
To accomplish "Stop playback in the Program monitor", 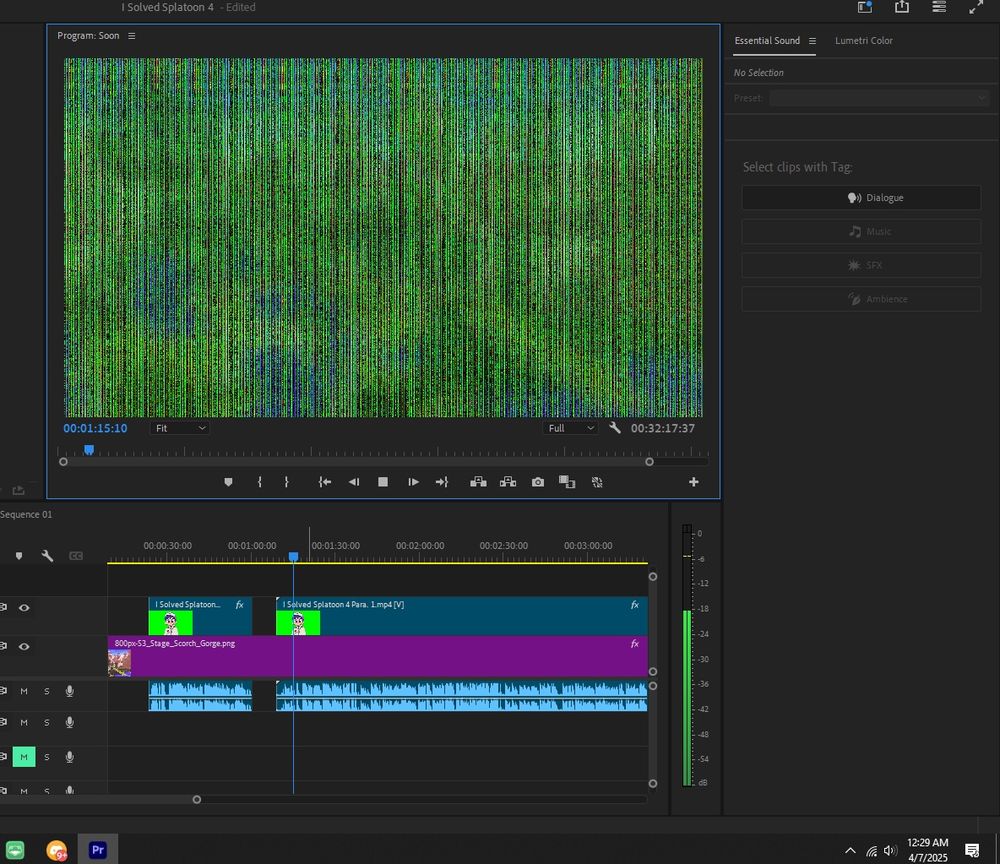I will [x=382, y=482].
